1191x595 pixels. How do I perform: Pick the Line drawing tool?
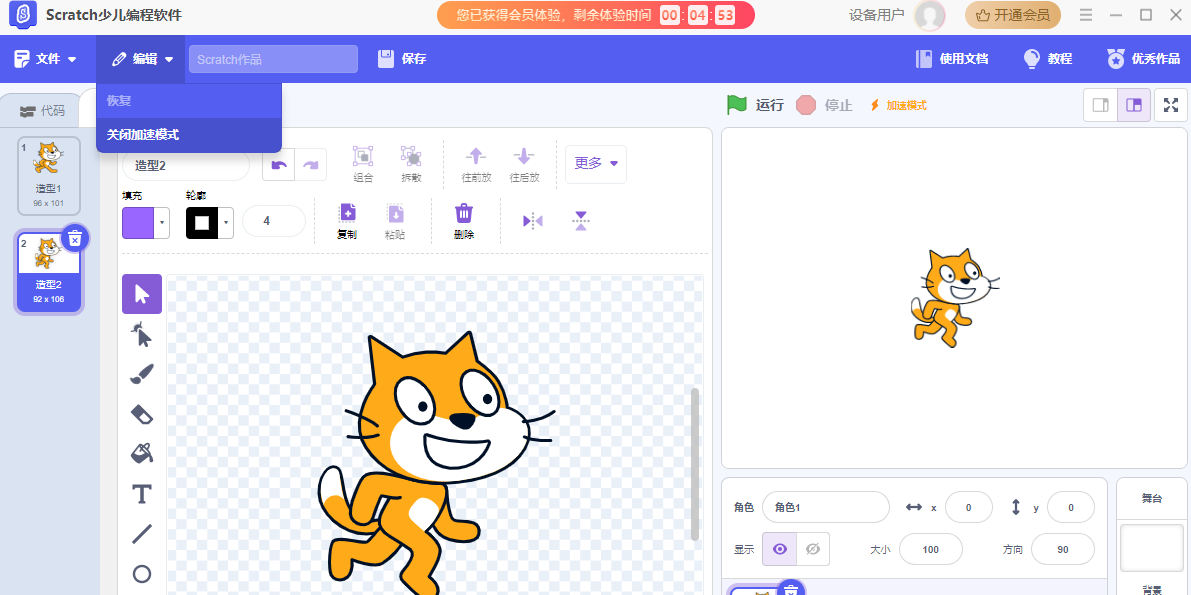tap(142, 534)
